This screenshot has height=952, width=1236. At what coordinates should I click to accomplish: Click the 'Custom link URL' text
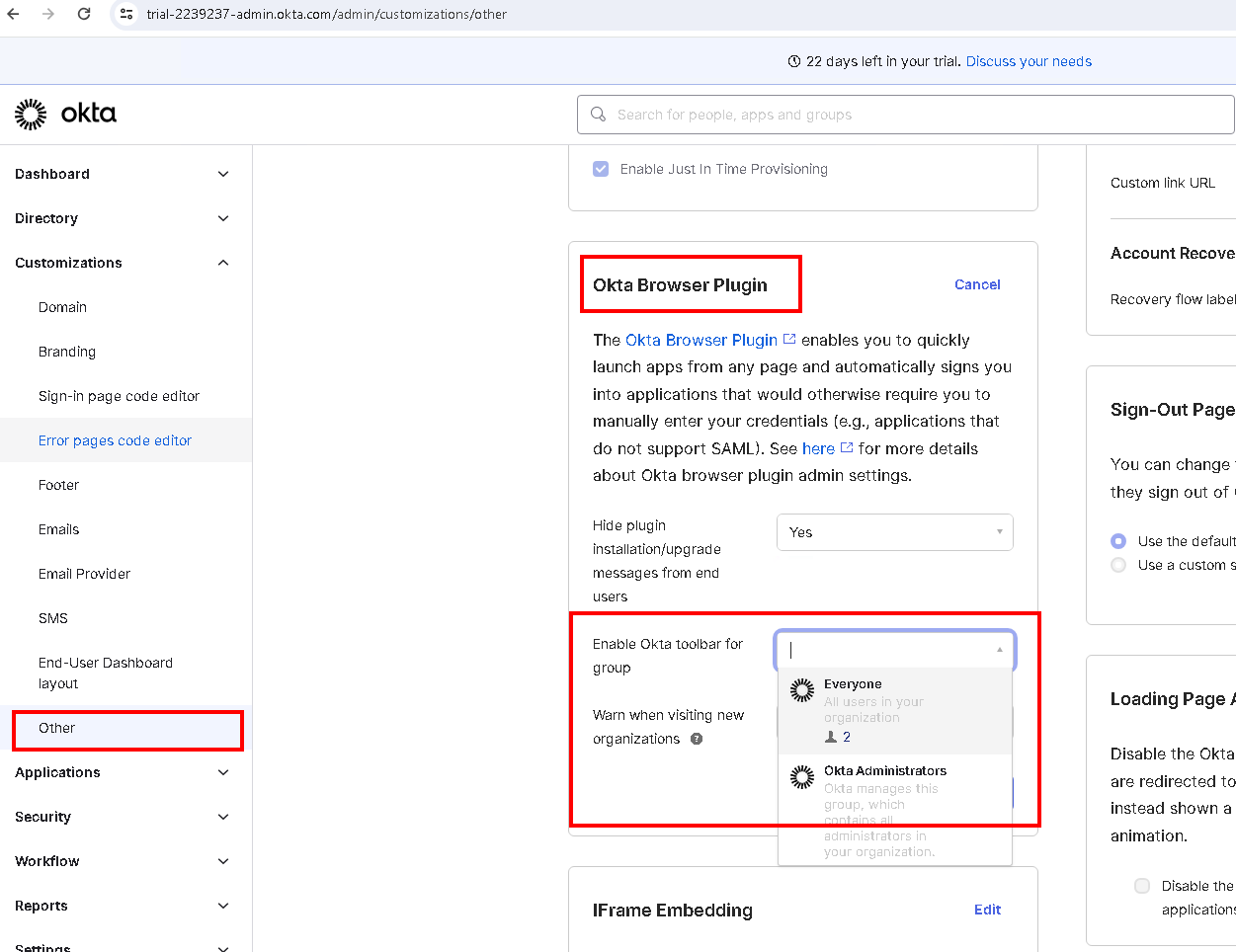(1163, 183)
